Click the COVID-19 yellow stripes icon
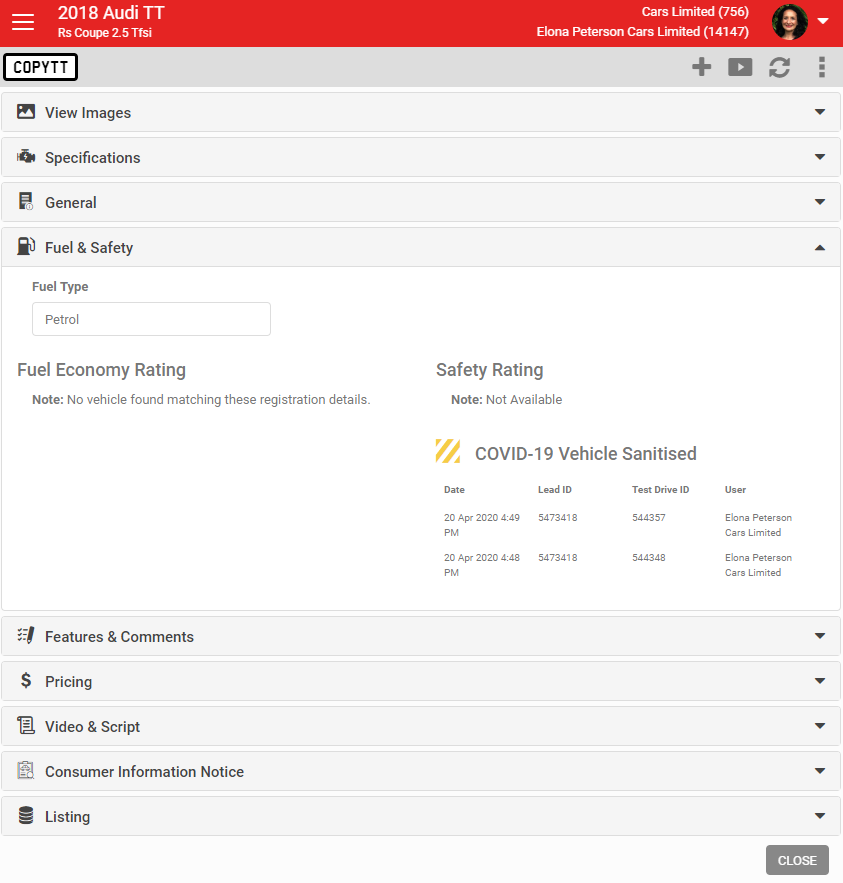The height and width of the screenshot is (883, 843). point(448,451)
